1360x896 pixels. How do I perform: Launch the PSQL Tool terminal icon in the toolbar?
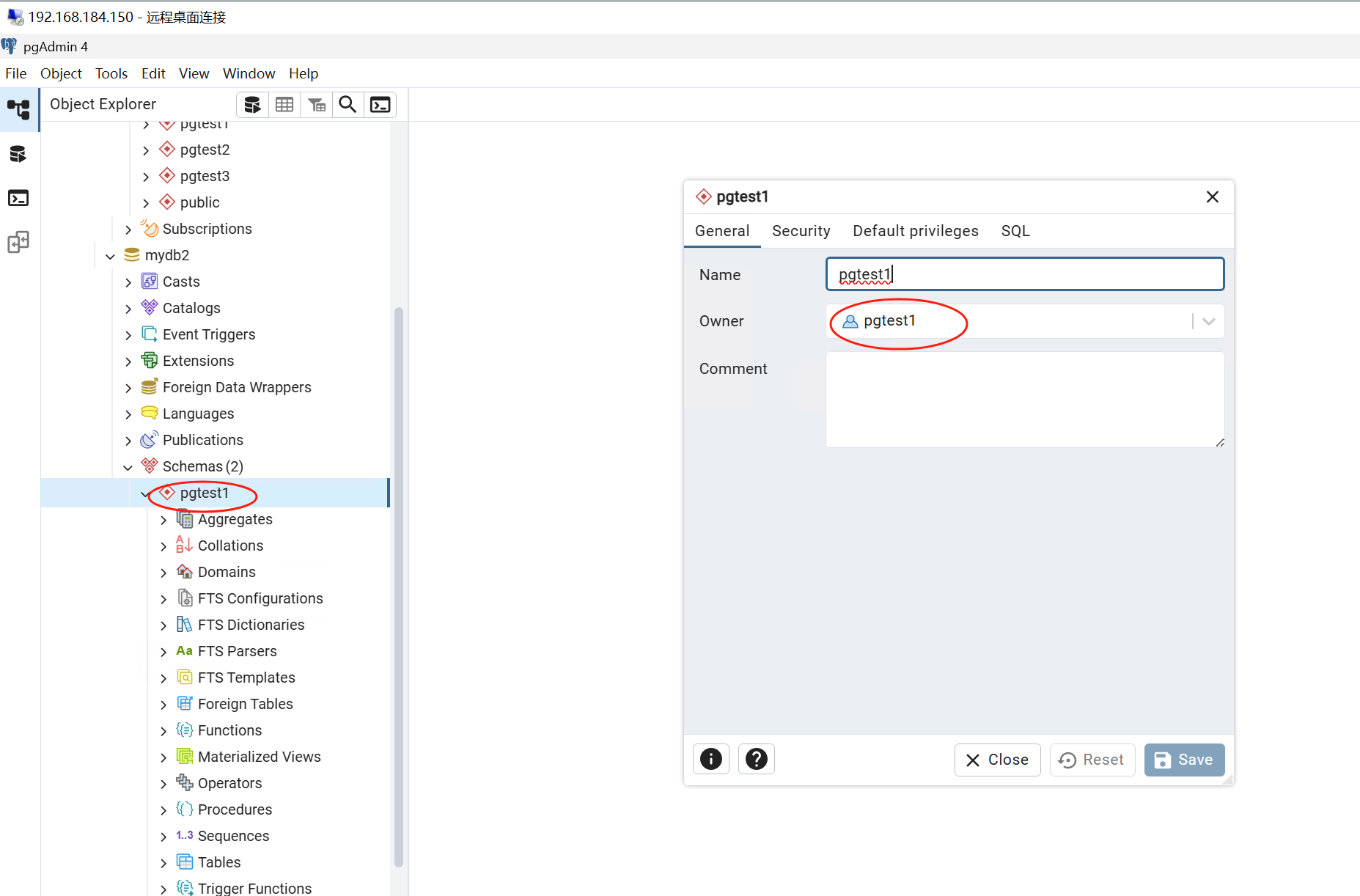coord(380,104)
